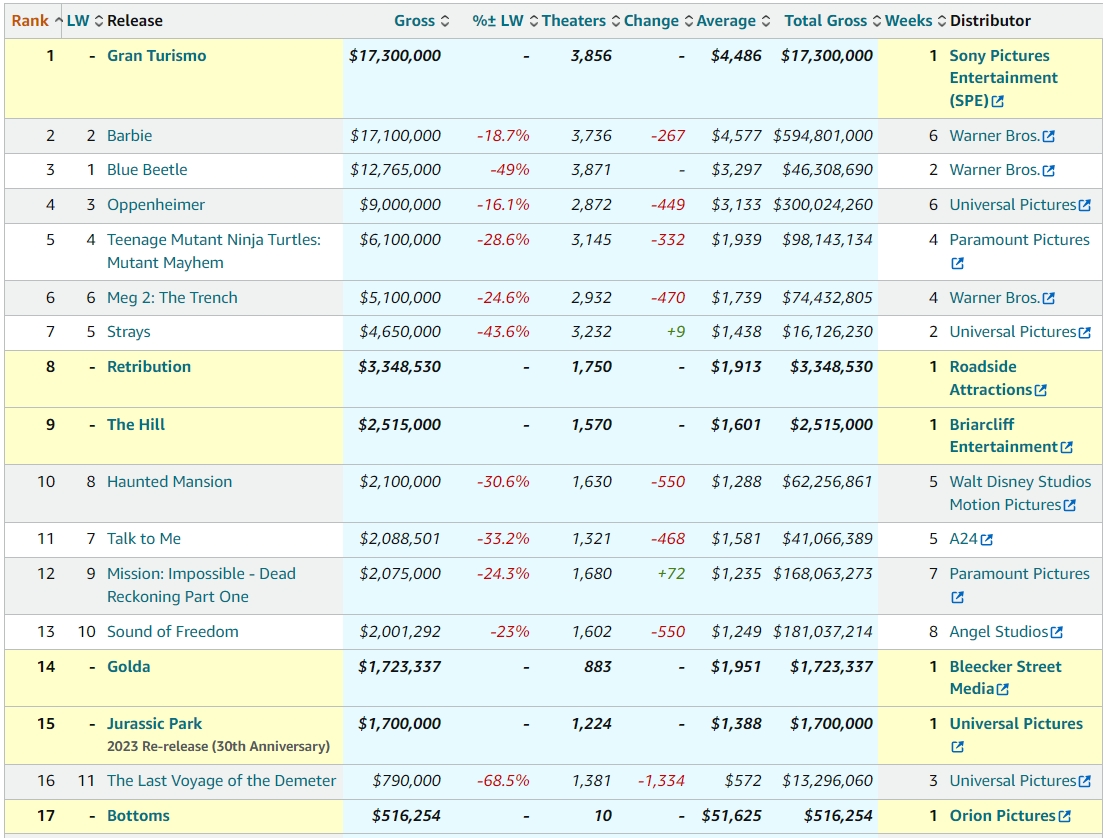This screenshot has width=1106, height=838.
Task: Open the Gran Turismo release page
Action: pyautogui.click(x=157, y=56)
